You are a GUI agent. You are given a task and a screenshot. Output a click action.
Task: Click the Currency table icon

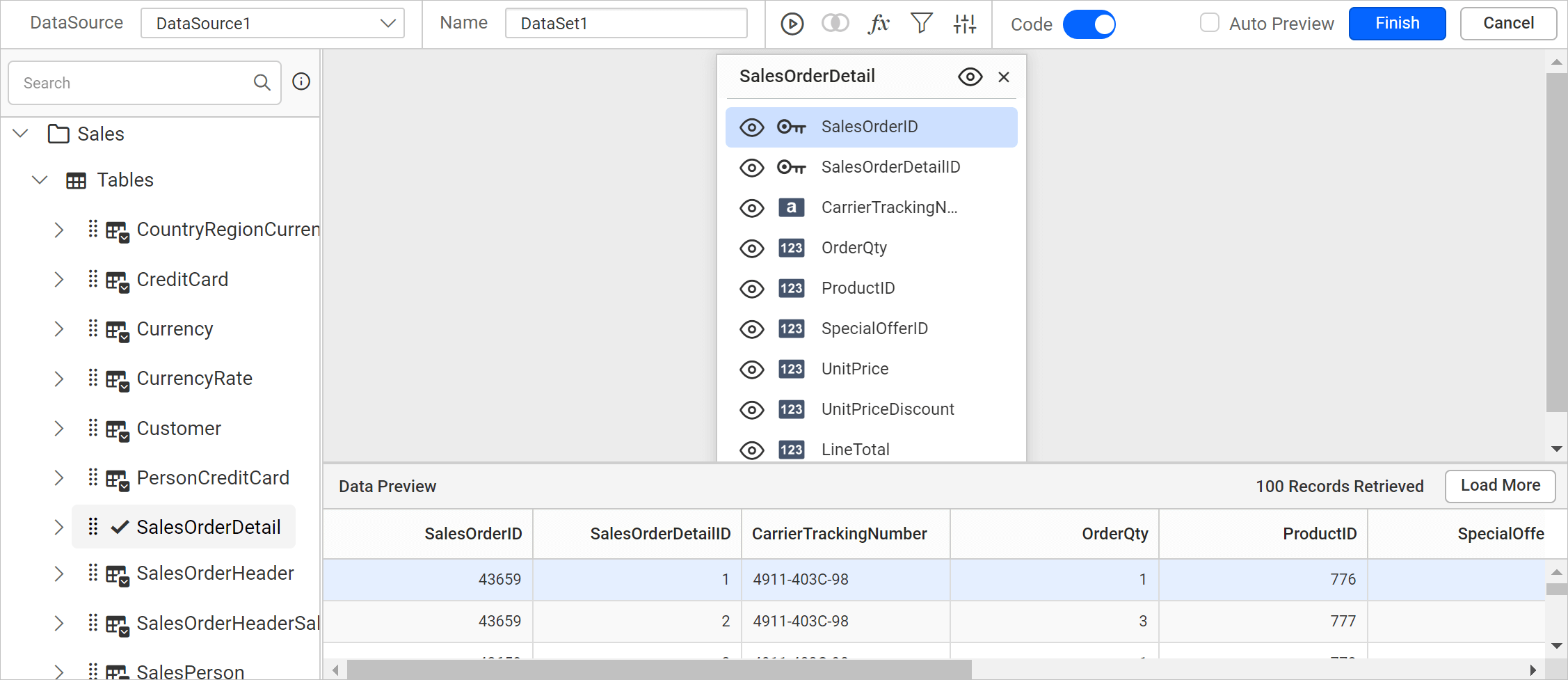click(x=118, y=331)
